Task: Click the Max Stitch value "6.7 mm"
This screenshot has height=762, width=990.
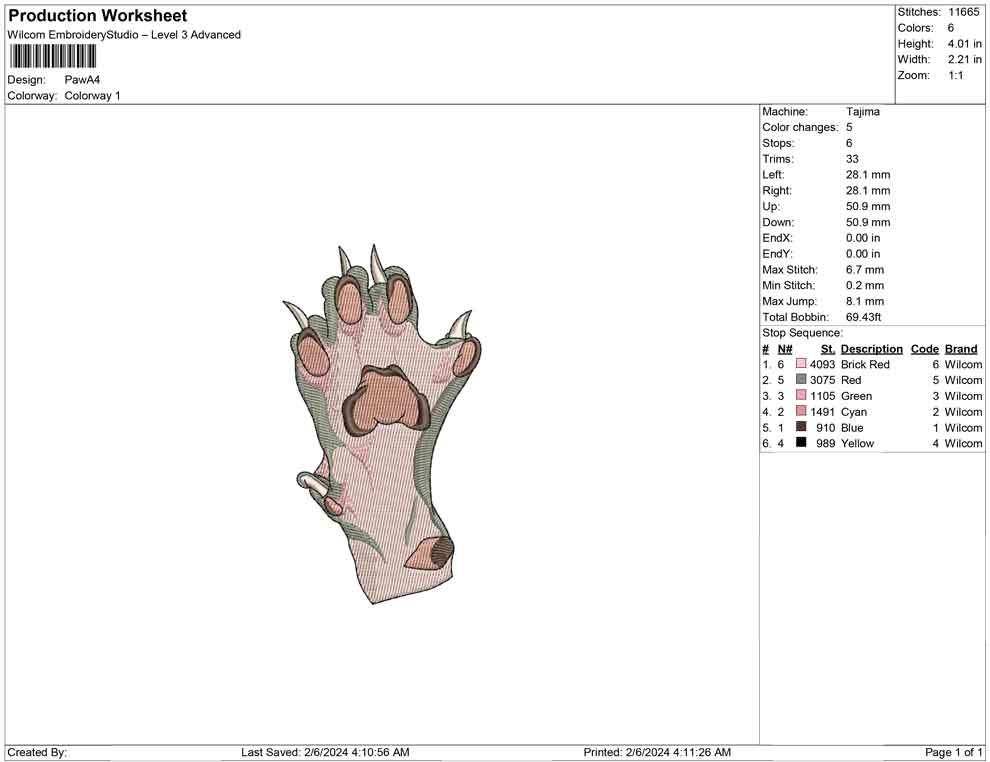Action: click(864, 270)
